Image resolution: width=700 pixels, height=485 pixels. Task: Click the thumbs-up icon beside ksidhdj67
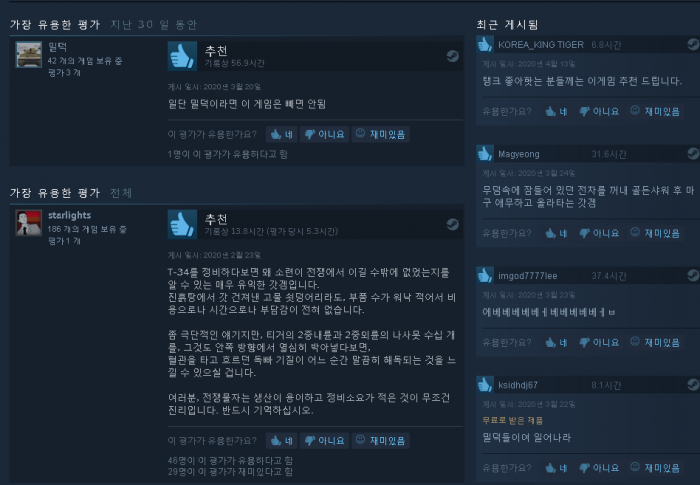click(485, 385)
